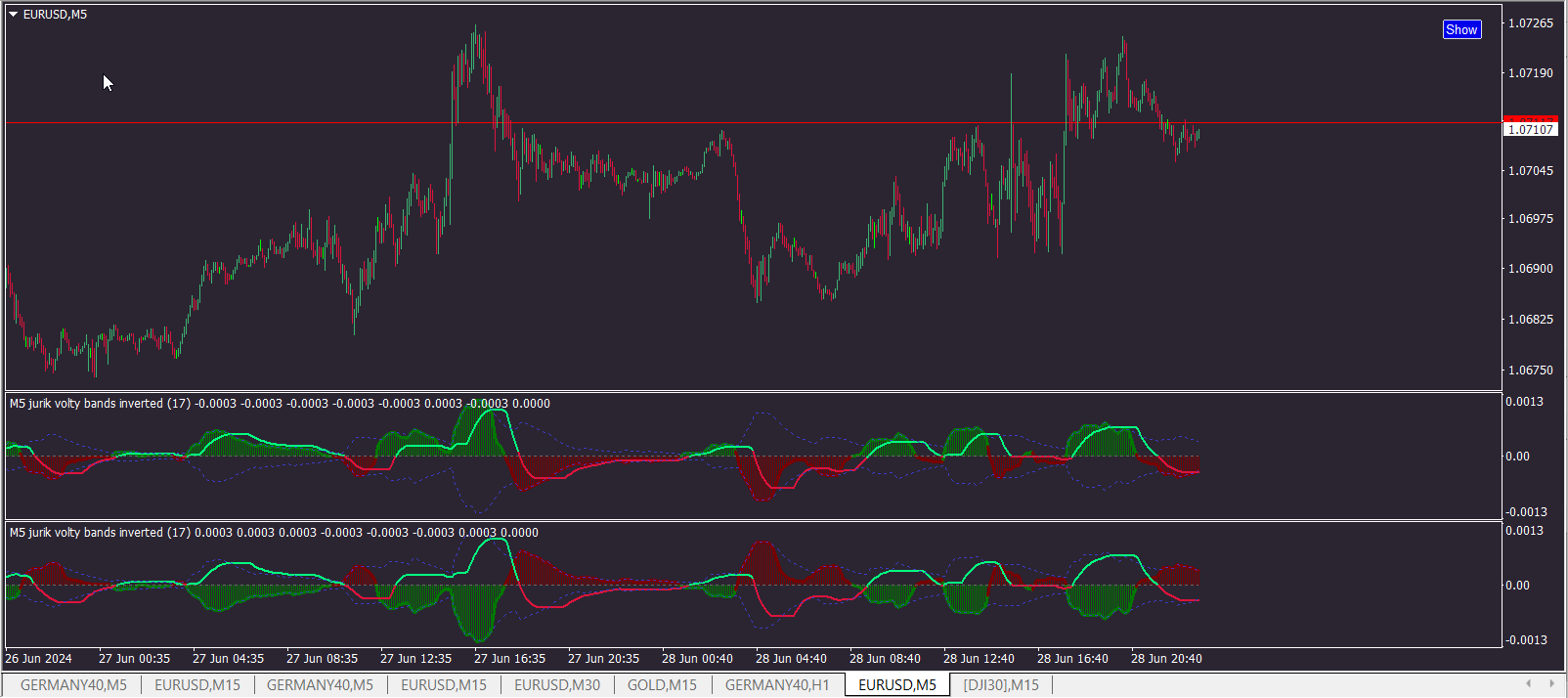The width and height of the screenshot is (1568, 698).
Task: Switch to the first EURUSD,M15 tab
Action: point(197,685)
